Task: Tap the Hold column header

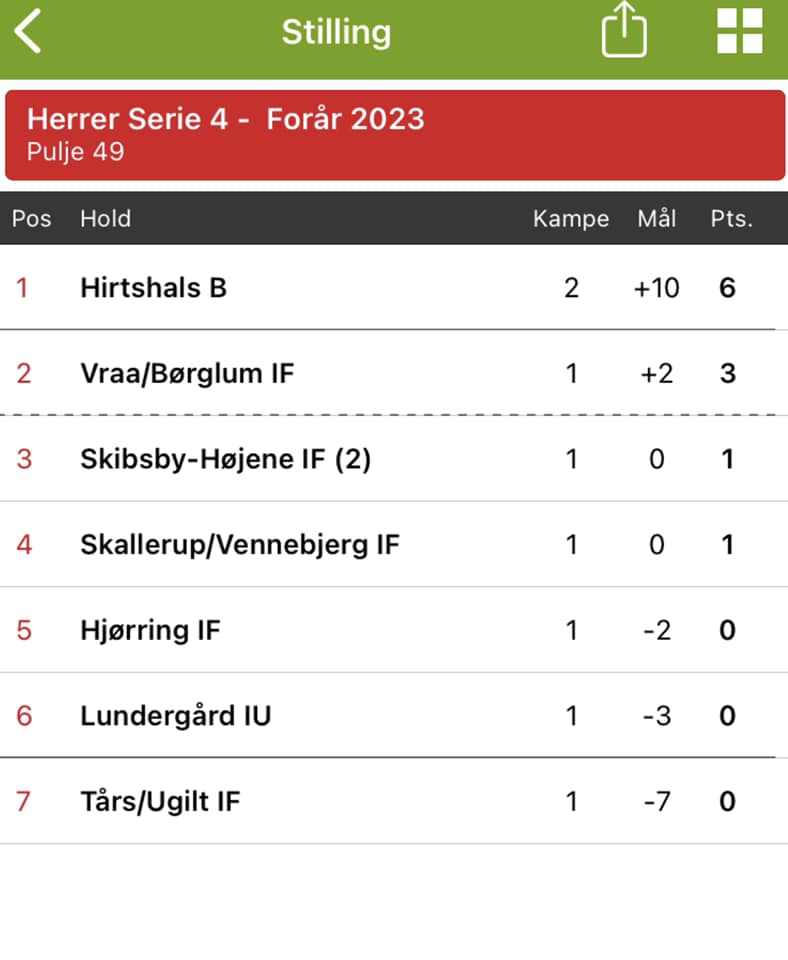Action: (x=105, y=218)
